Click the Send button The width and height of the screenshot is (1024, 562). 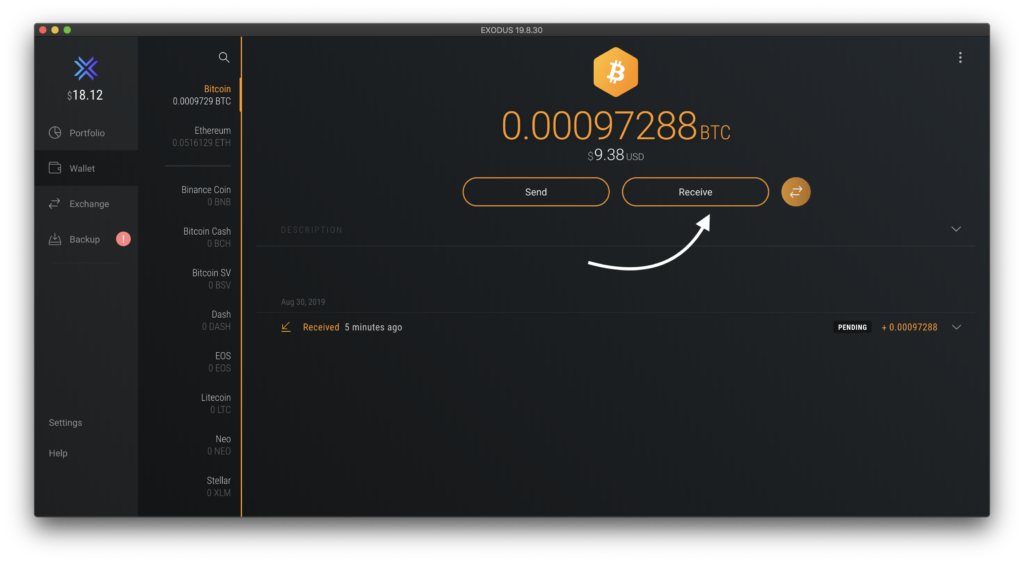536,192
